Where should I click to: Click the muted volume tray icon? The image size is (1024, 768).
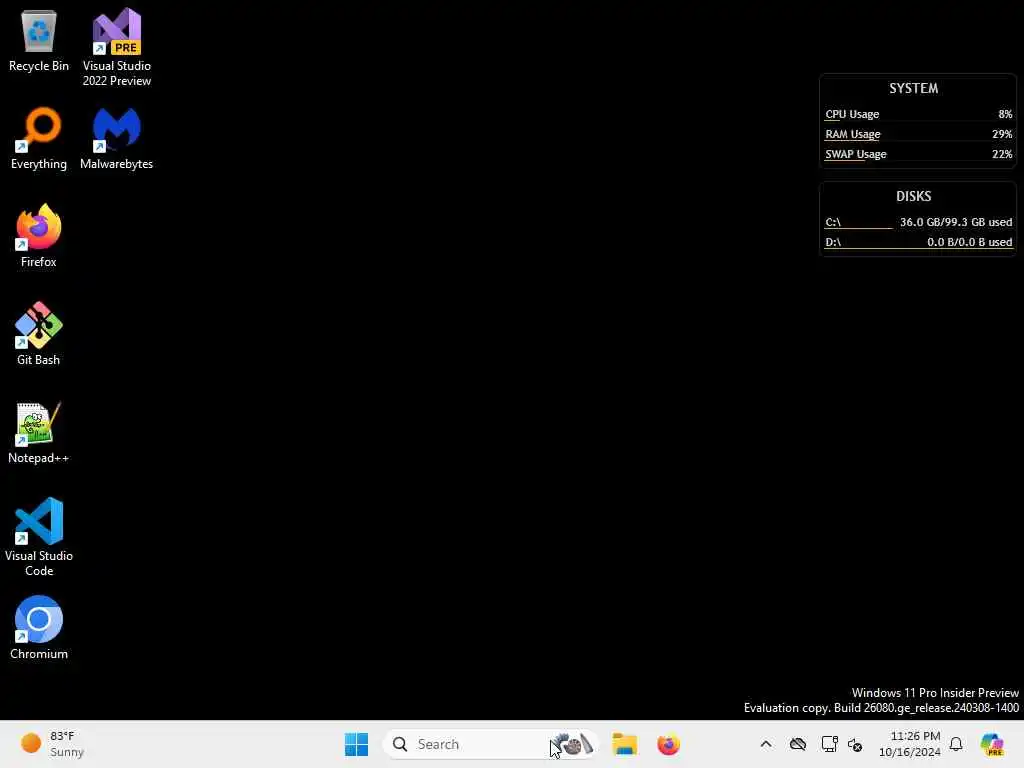tap(855, 744)
